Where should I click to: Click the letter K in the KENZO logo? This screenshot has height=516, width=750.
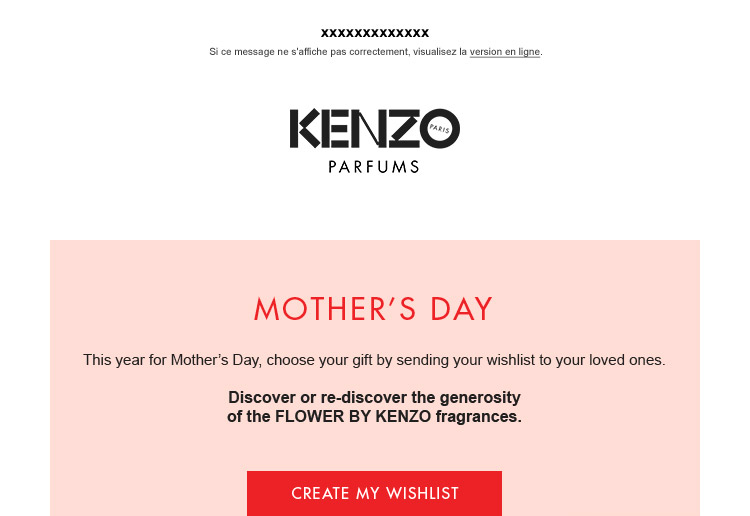coord(305,128)
